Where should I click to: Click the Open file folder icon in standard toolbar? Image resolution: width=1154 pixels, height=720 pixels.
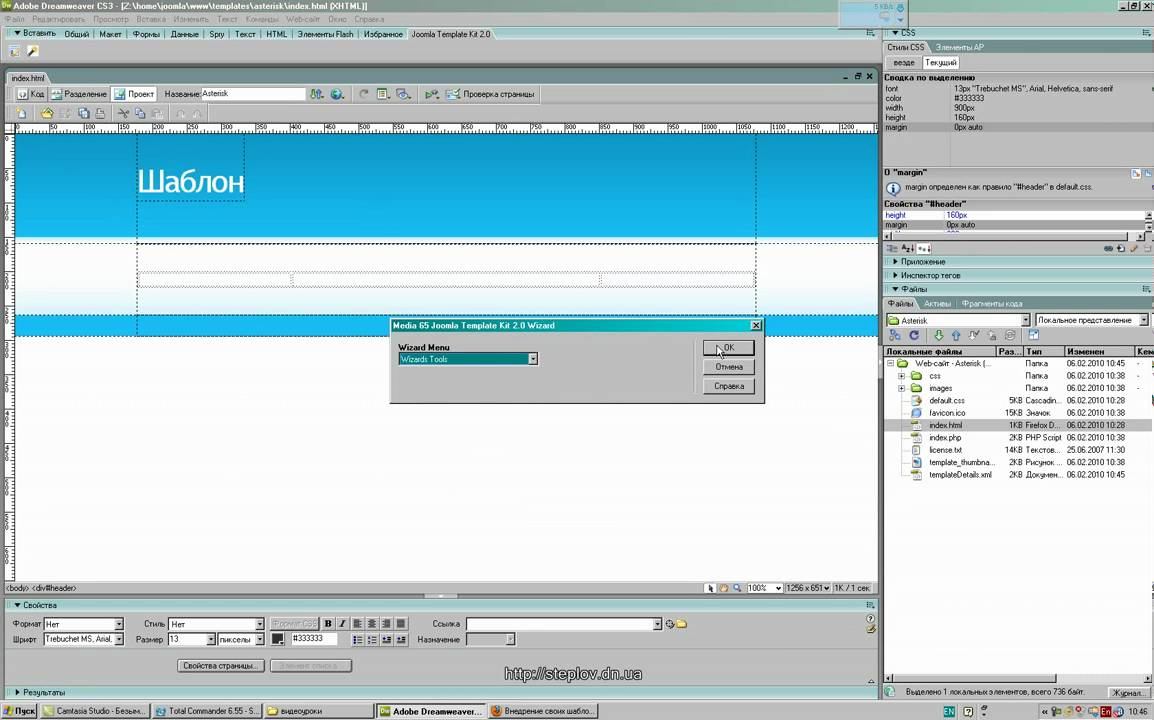coord(47,113)
